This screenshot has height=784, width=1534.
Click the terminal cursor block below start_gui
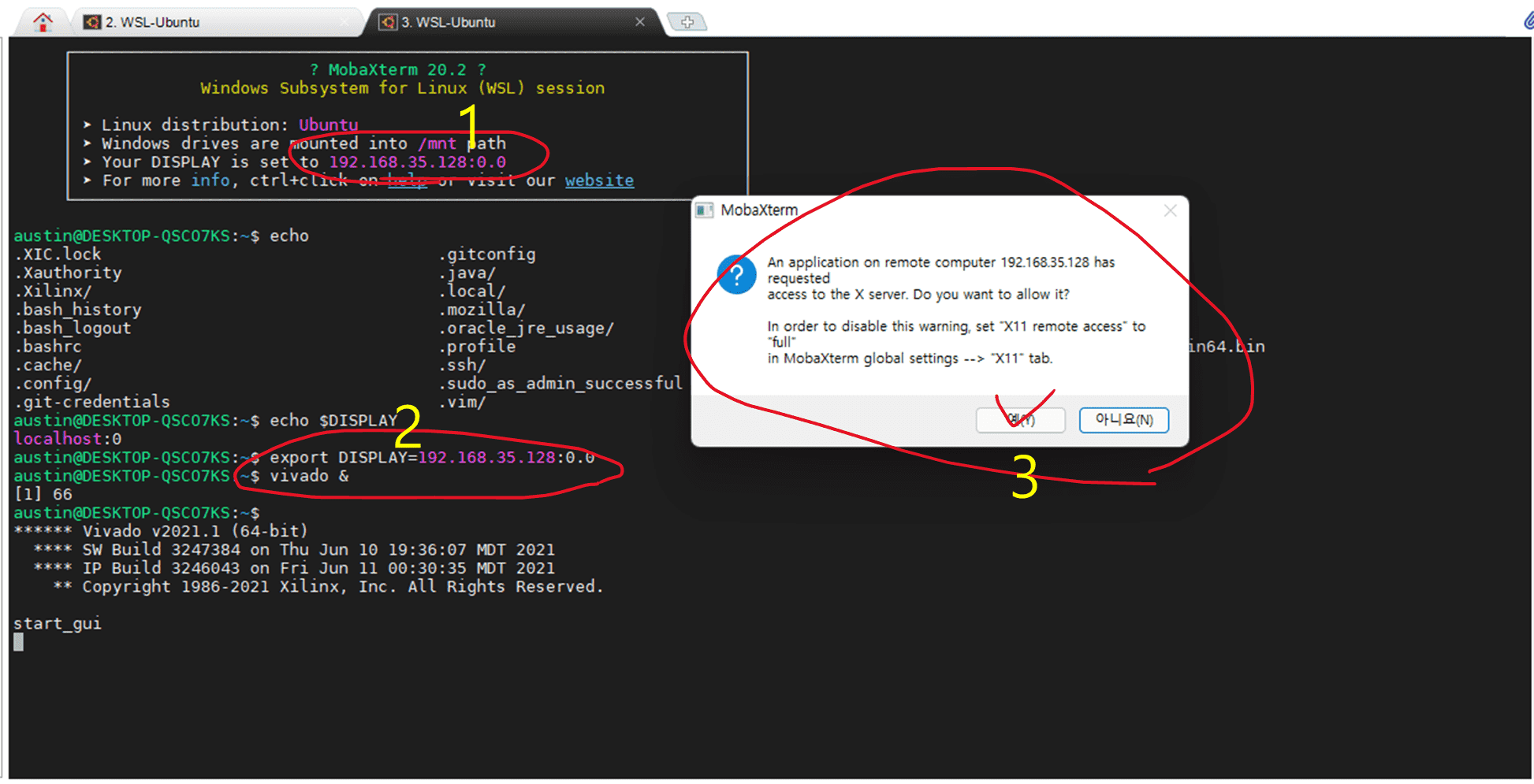point(19,642)
